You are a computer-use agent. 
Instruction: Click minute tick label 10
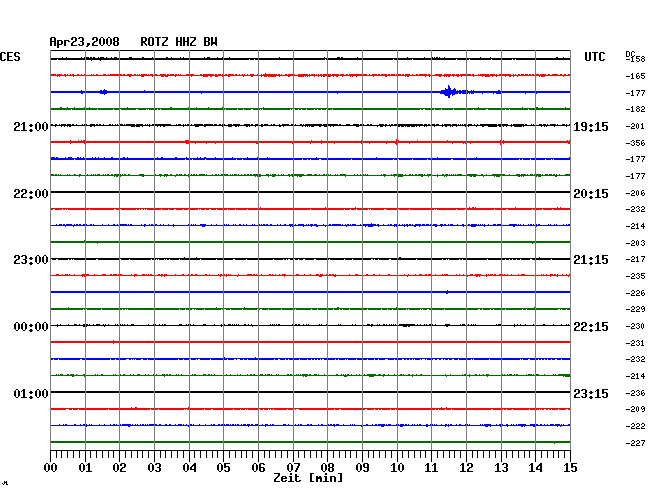click(x=397, y=468)
